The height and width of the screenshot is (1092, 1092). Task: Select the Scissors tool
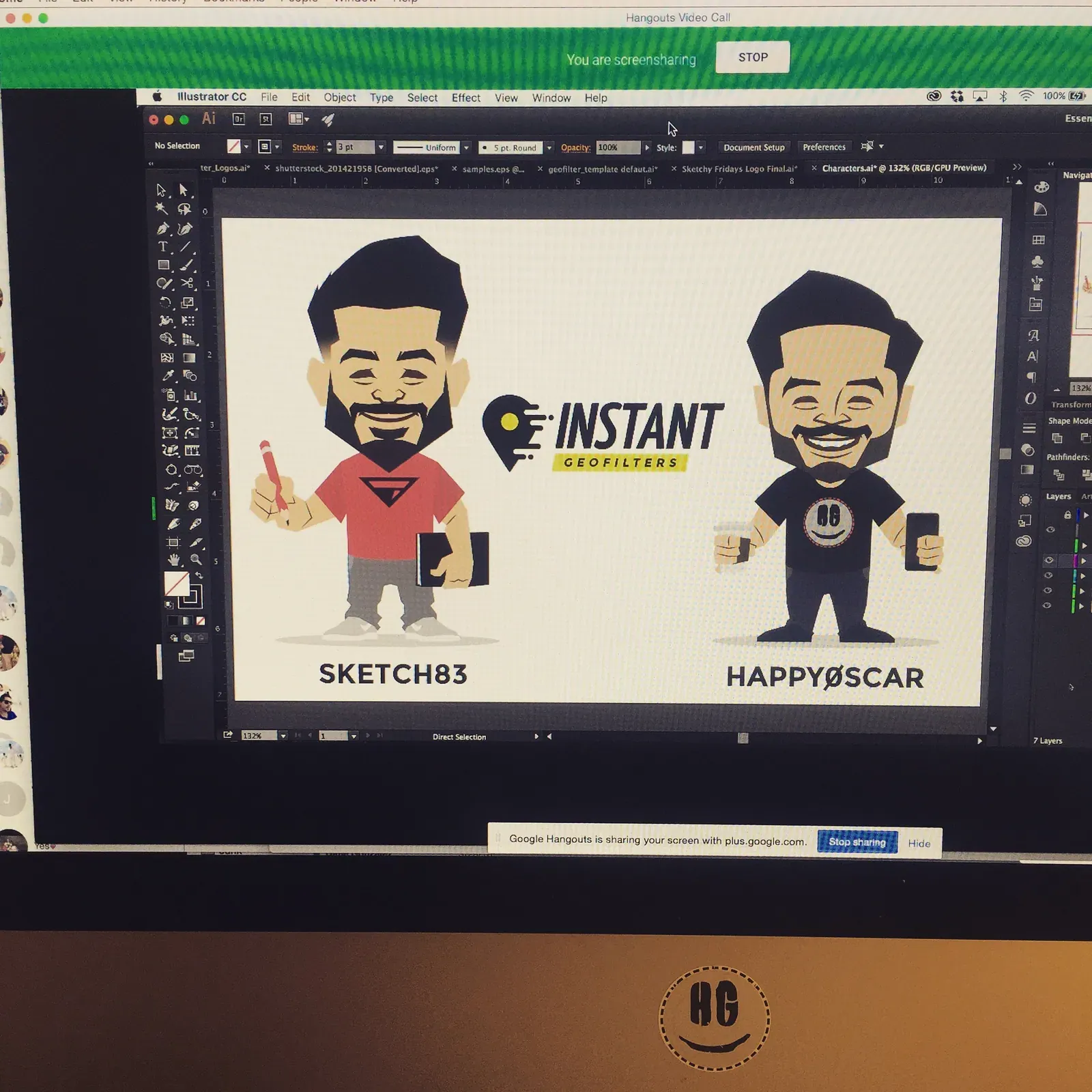point(188,283)
